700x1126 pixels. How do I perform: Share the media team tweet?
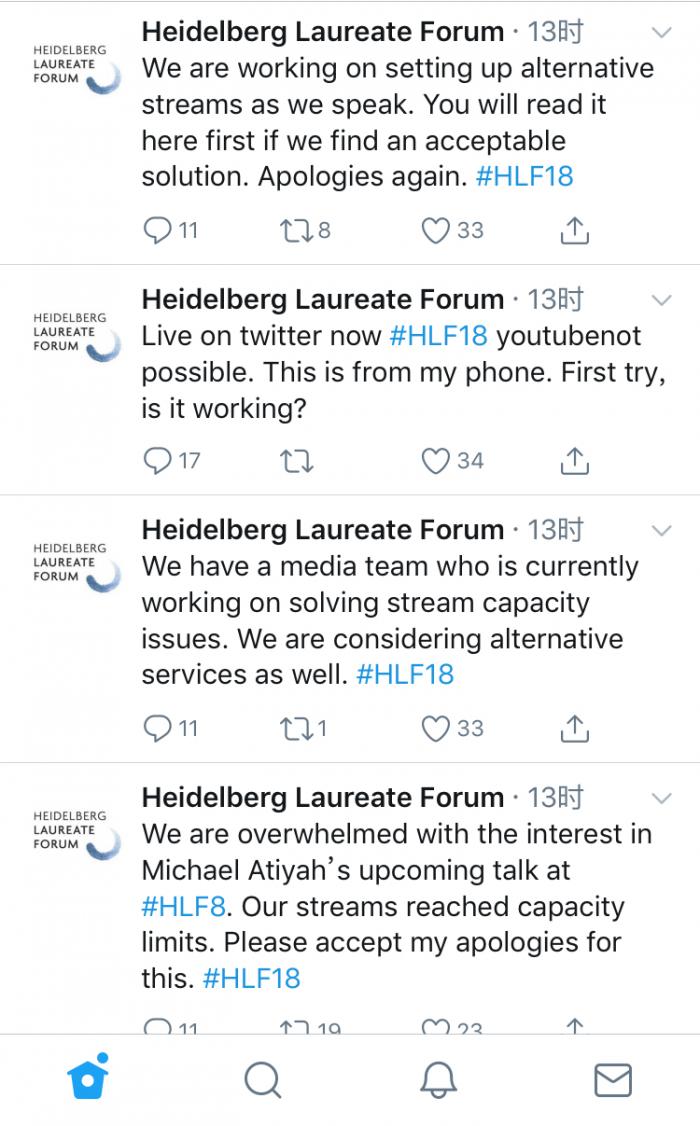(x=574, y=729)
